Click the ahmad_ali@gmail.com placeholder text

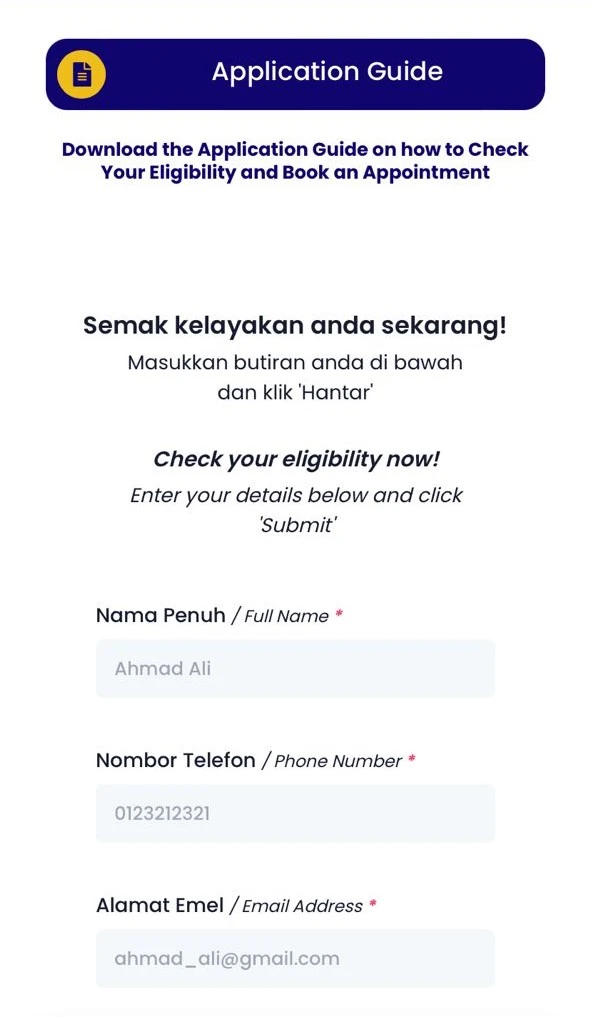[x=227, y=959]
